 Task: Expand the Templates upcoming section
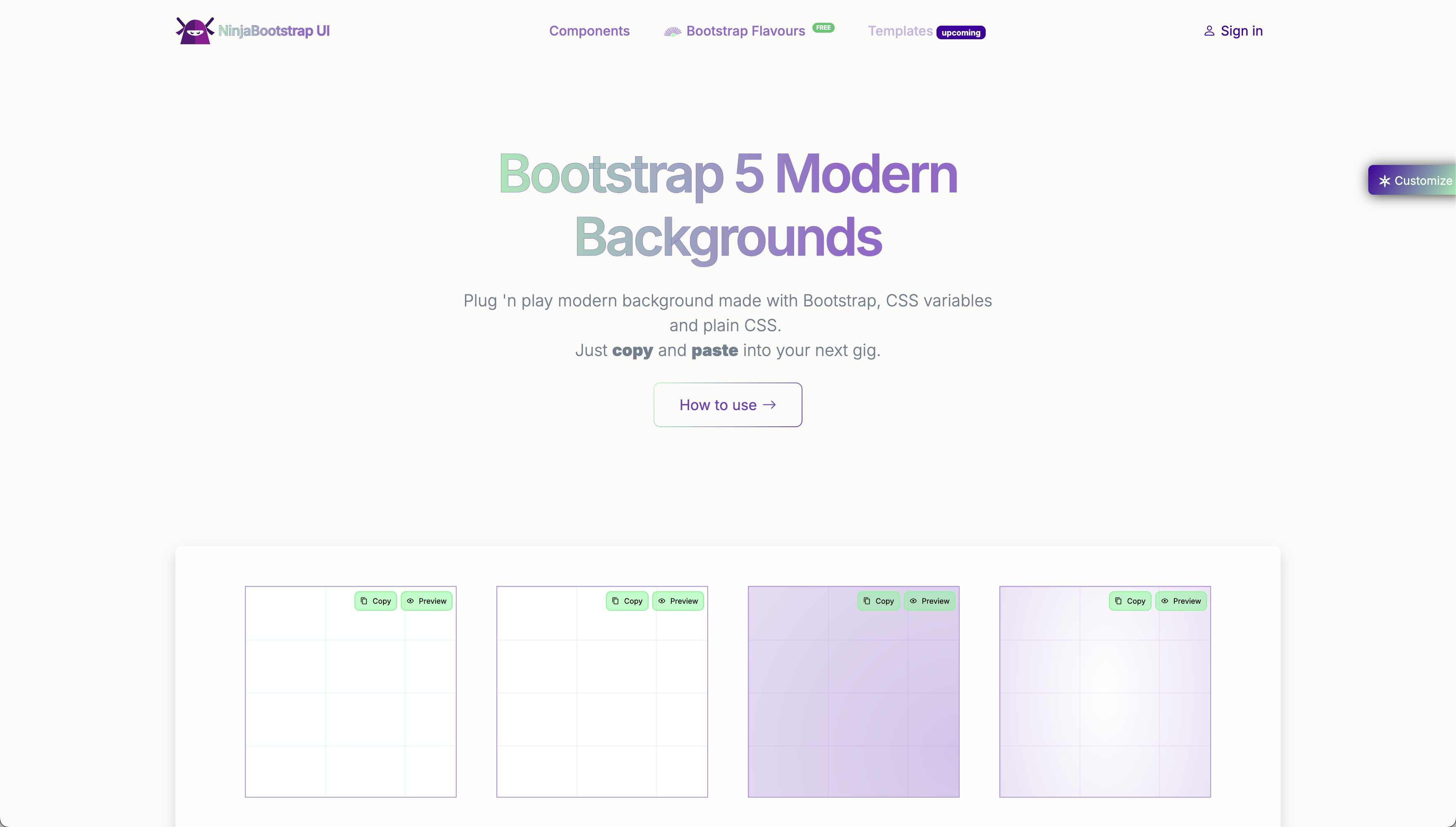point(925,31)
